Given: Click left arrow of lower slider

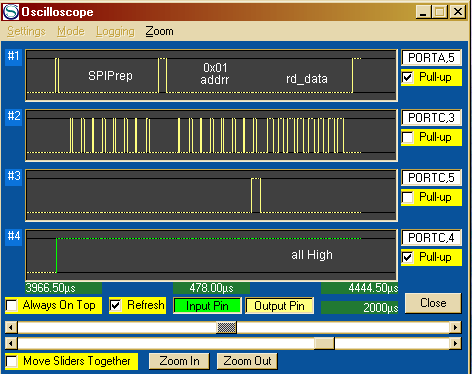Looking at the screenshot, I should tap(11, 343).
